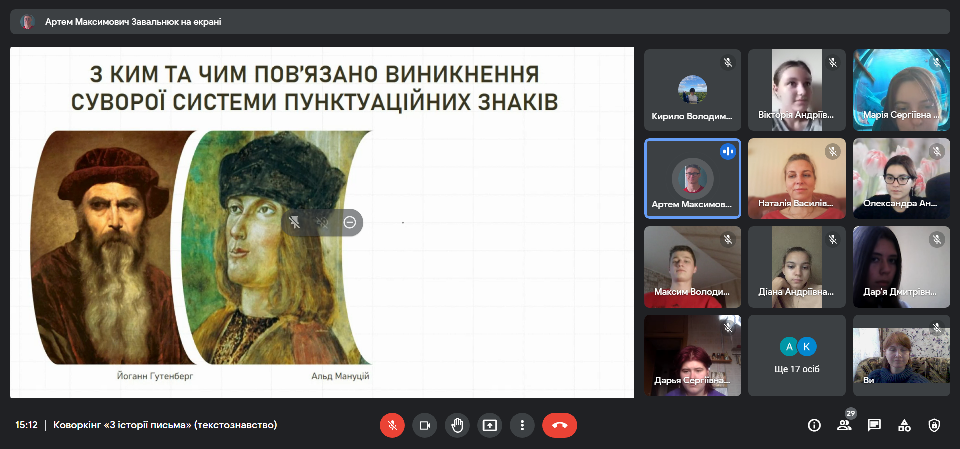
Task: Click the speaking indicator on Артем's tile
Action: 727,152
